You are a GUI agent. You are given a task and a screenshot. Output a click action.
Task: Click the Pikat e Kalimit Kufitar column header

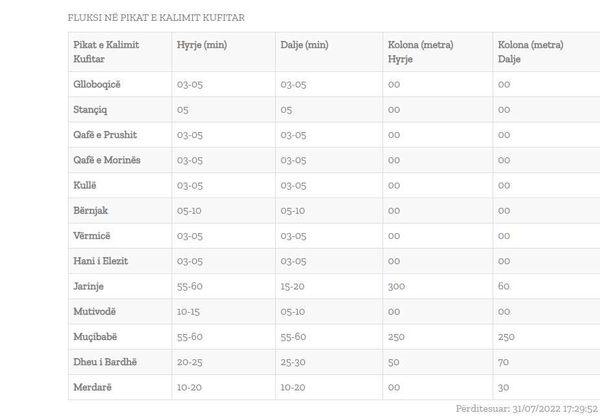click(x=106, y=52)
